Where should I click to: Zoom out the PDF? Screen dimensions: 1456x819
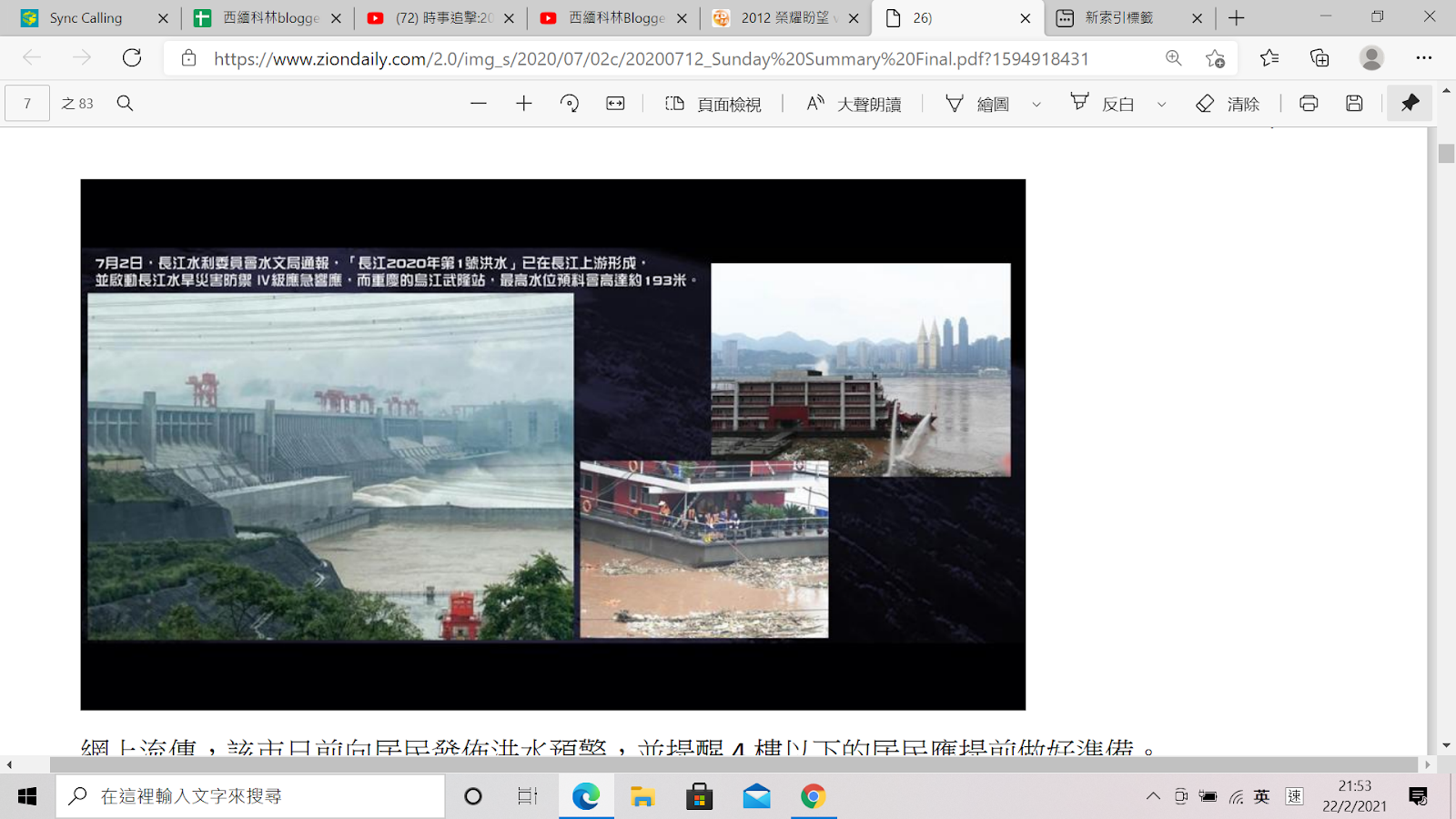click(479, 104)
